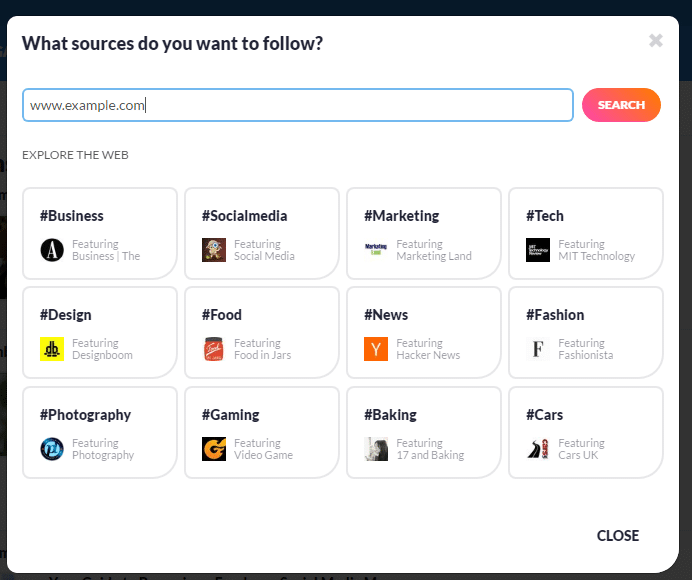Open the #Tech topic card
The height and width of the screenshot is (580, 692).
586,233
